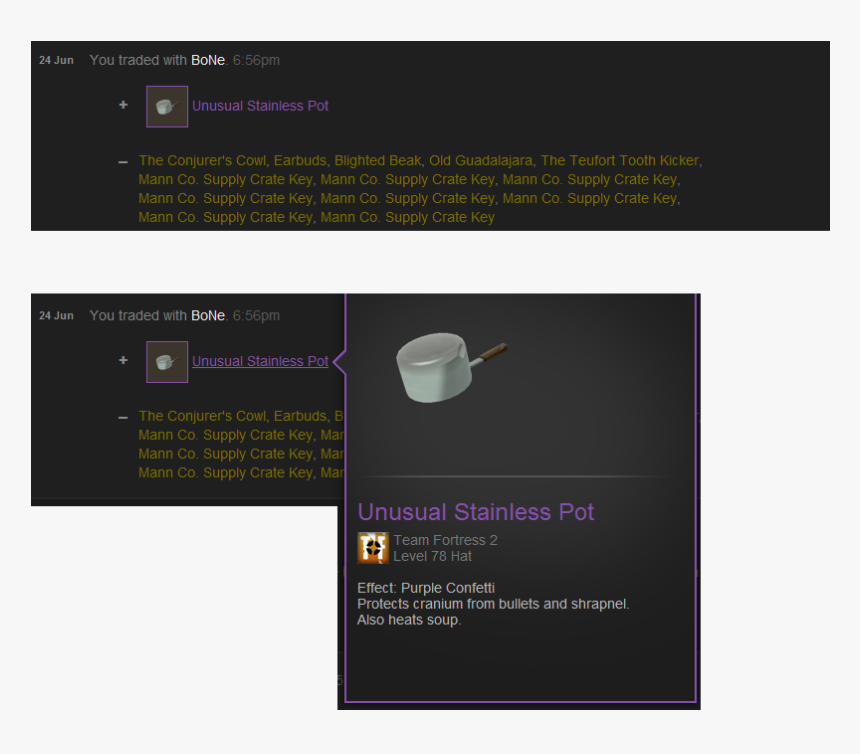Click "Earbuds" text in upper trade entry
This screenshot has height=754, width=860.
[x=300, y=160]
